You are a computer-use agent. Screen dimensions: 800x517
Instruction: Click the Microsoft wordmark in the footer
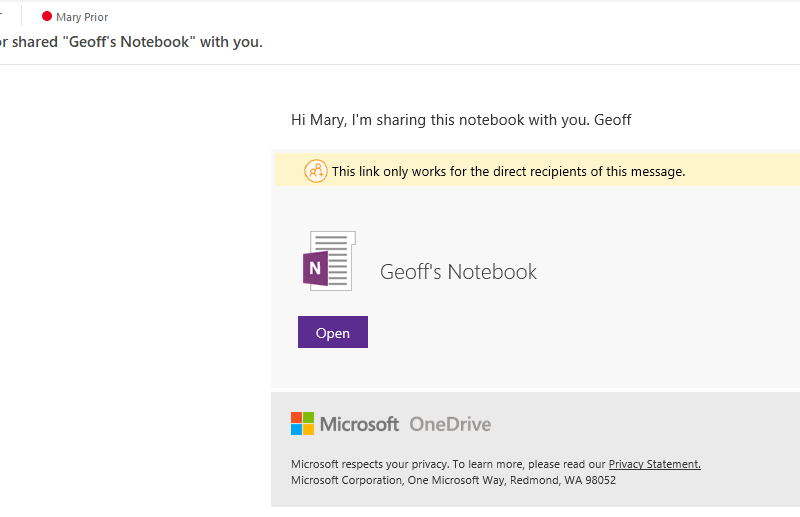[359, 424]
